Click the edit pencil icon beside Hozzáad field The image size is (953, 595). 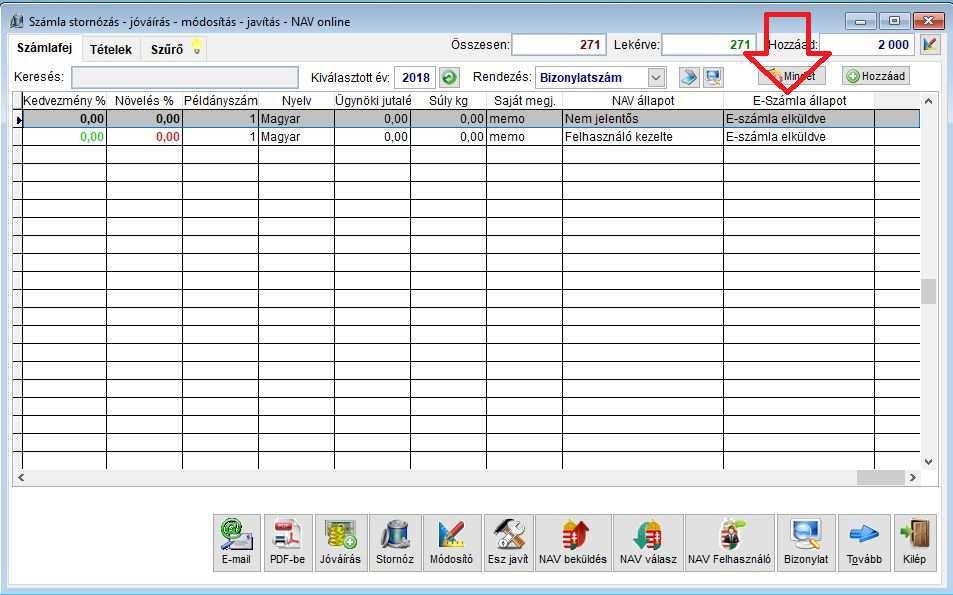point(930,44)
